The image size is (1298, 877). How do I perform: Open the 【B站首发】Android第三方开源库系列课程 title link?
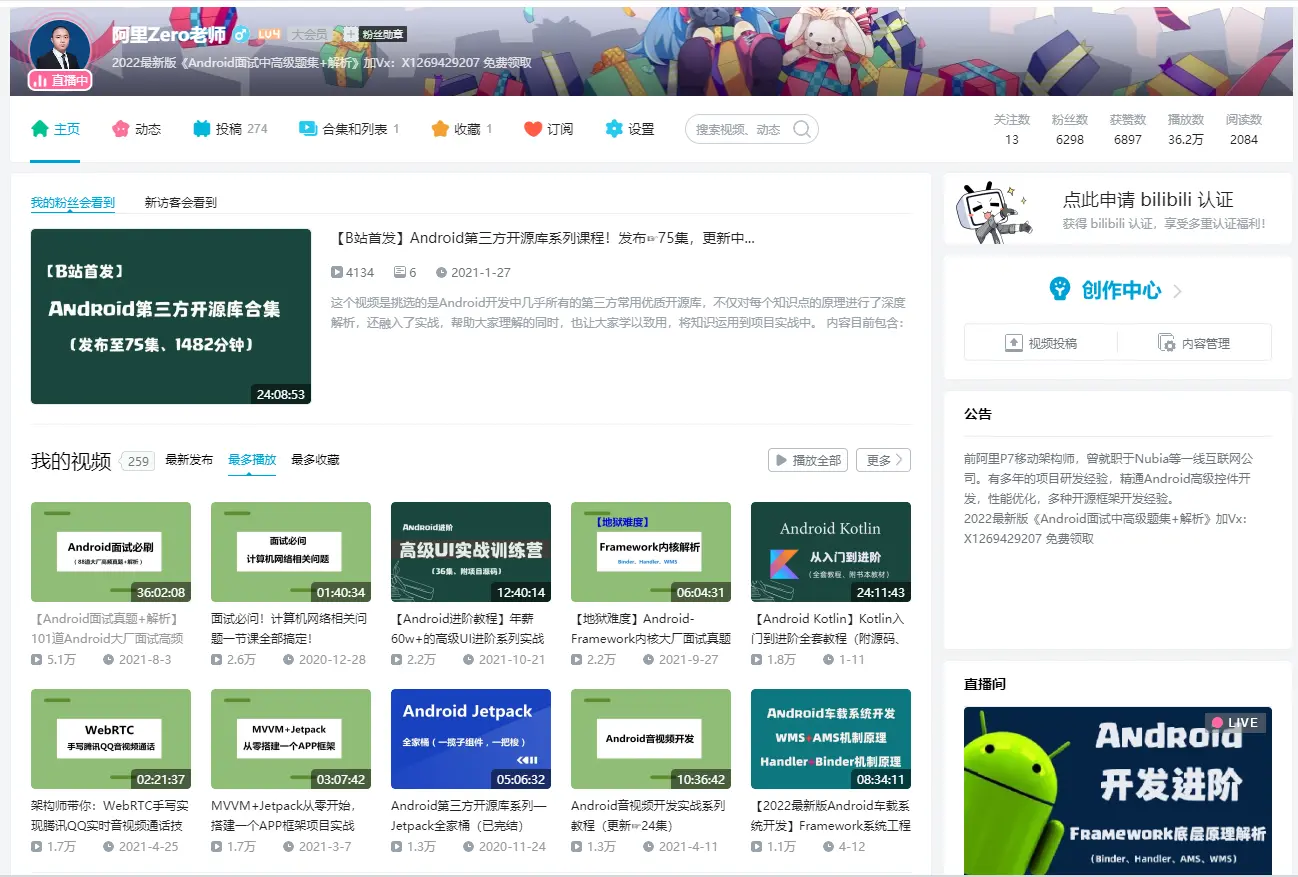tap(543, 238)
